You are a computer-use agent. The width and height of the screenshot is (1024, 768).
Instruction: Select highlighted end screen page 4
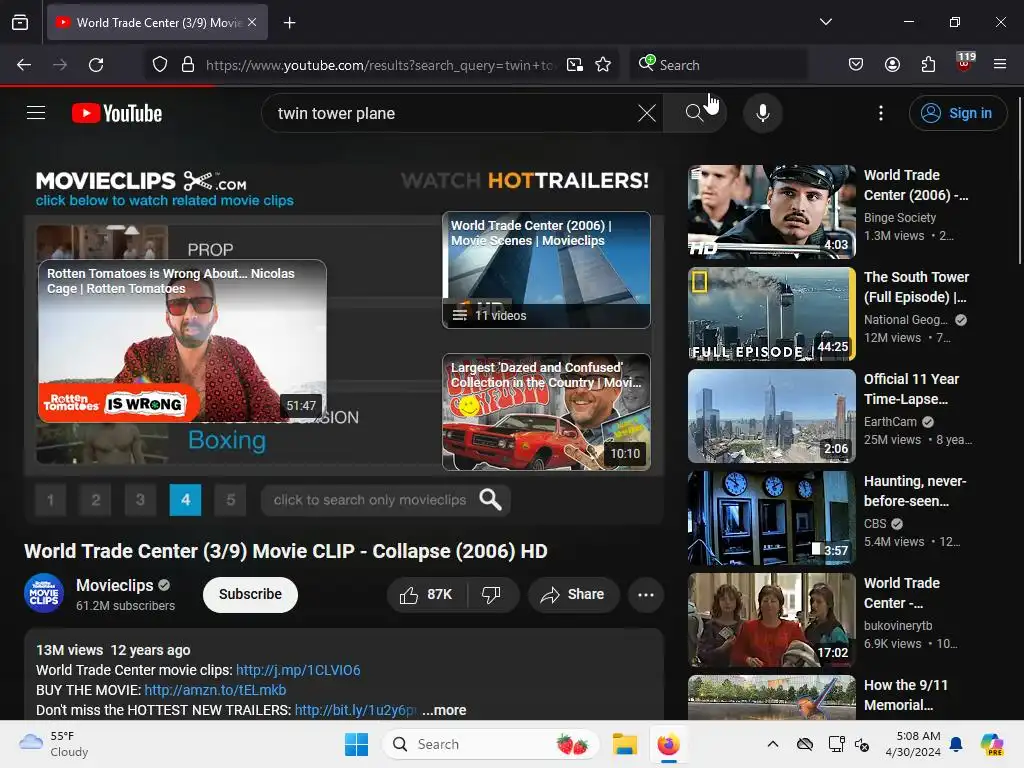185,500
